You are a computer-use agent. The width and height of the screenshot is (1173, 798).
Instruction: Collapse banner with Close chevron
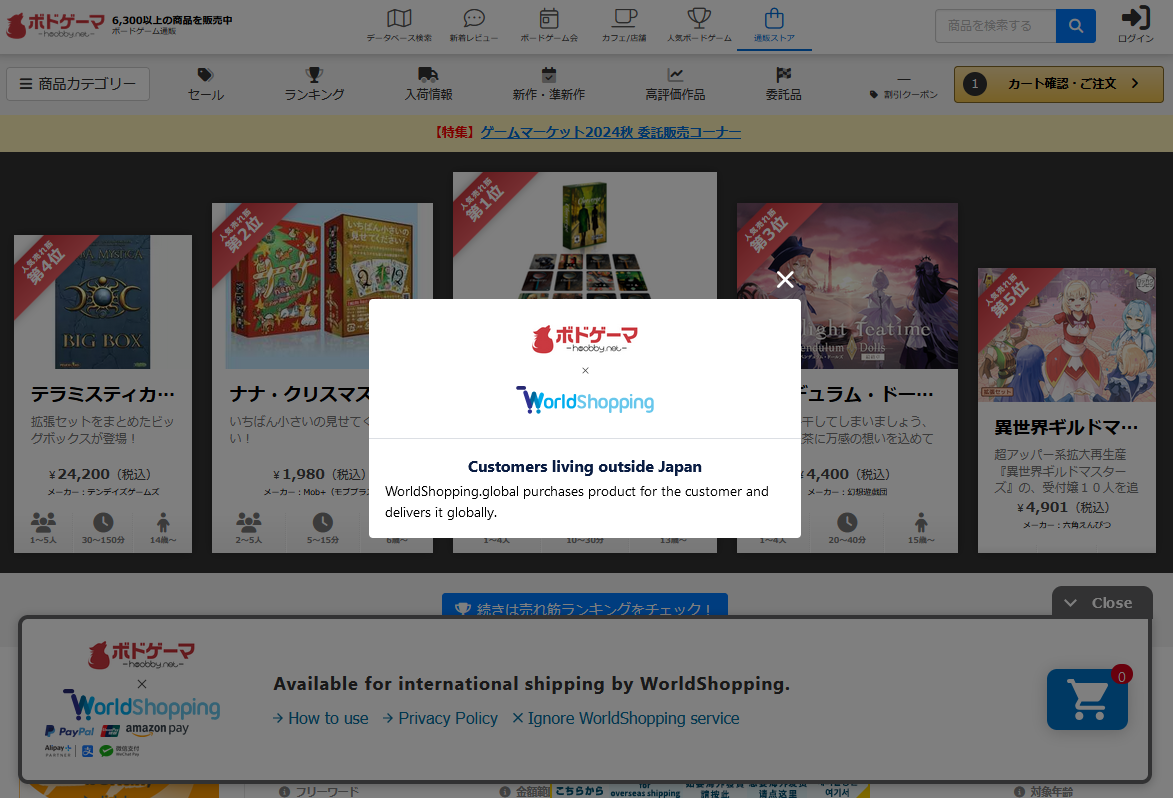pyautogui.click(x=1102, y=603)
